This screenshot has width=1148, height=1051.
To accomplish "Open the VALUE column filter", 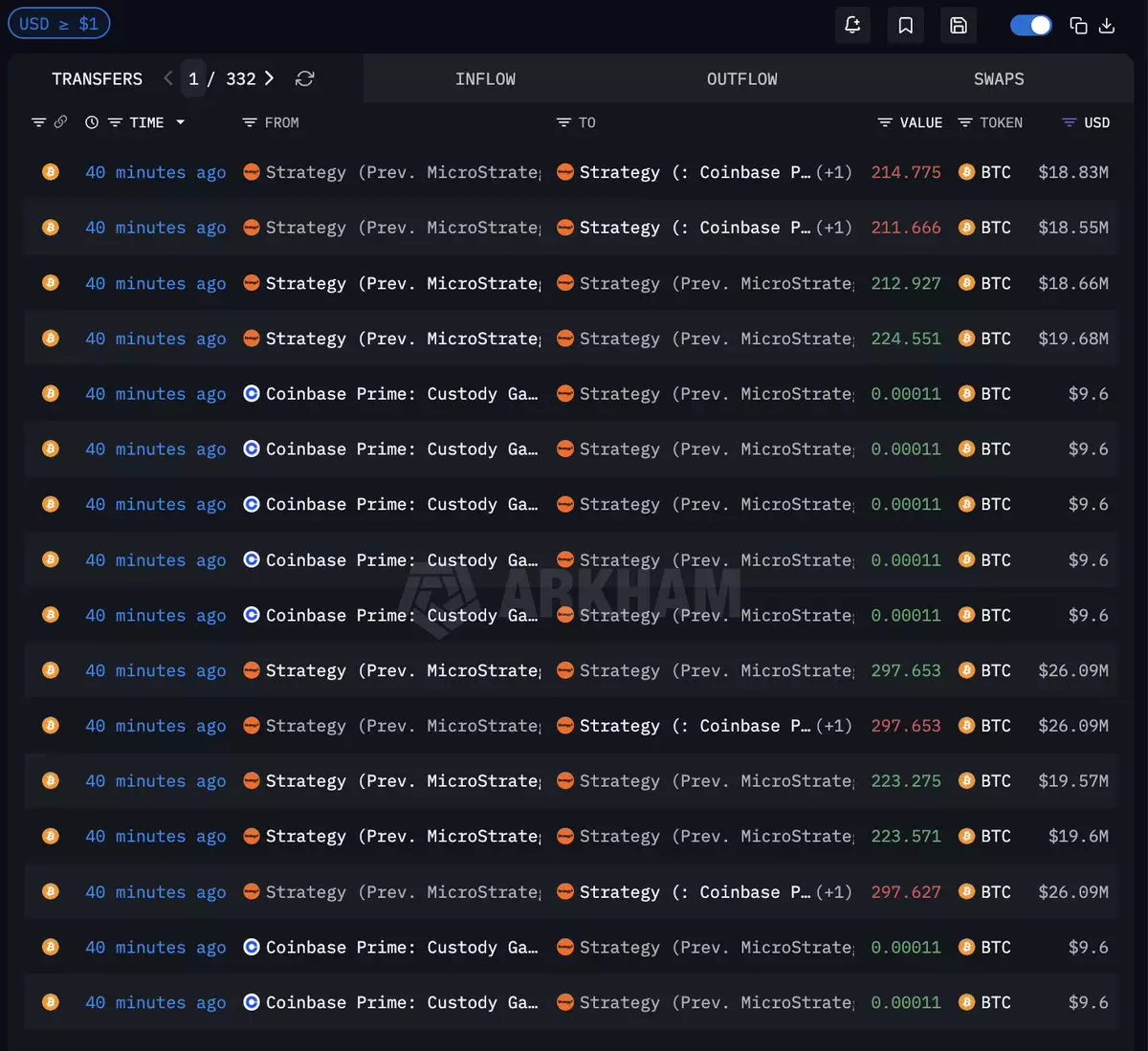I will (885, 122).
